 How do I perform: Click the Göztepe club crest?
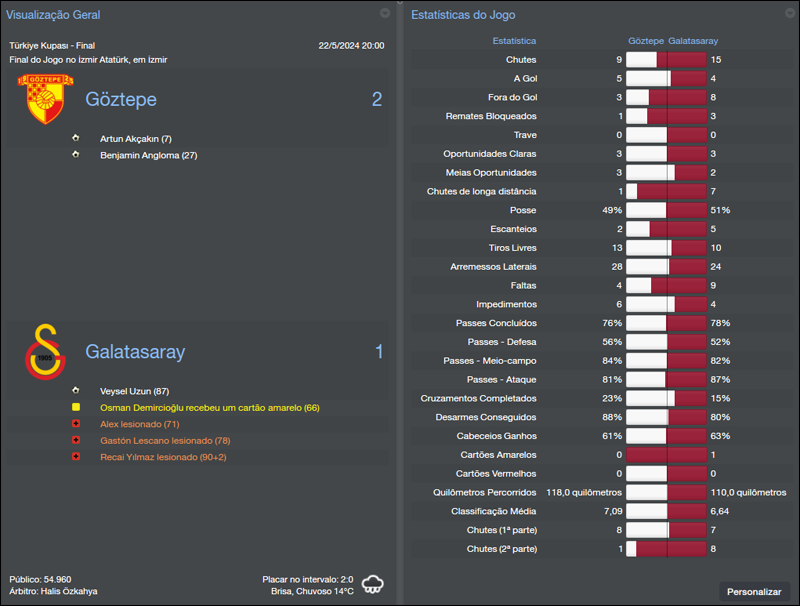43,99
